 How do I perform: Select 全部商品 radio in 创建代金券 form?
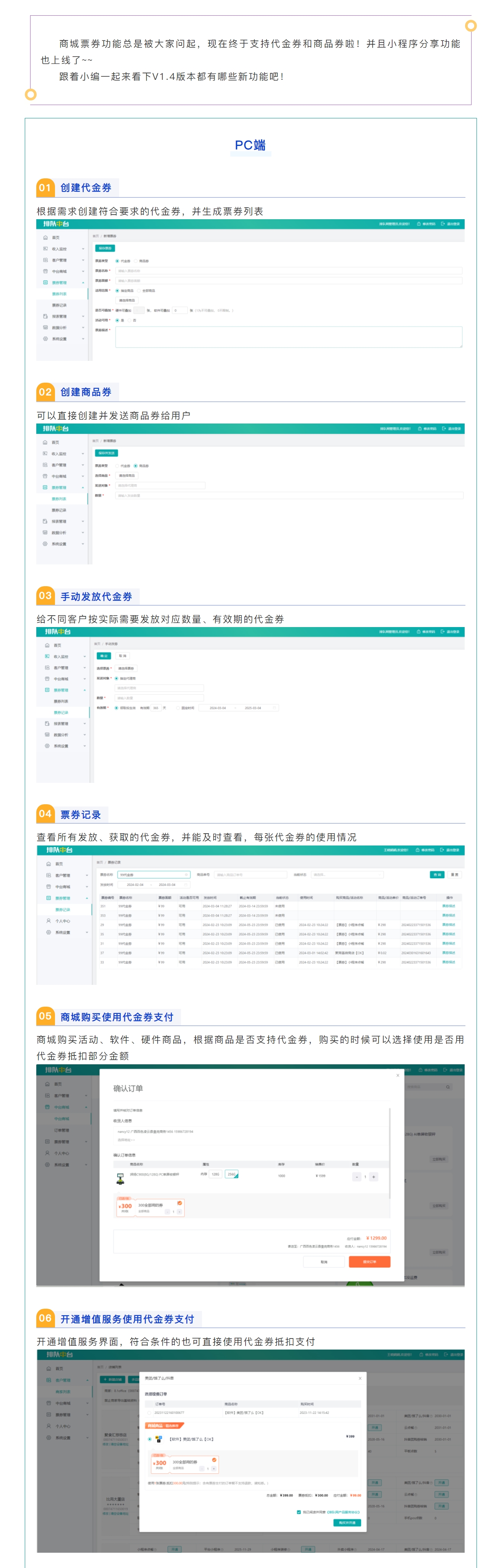click(138, 291)
